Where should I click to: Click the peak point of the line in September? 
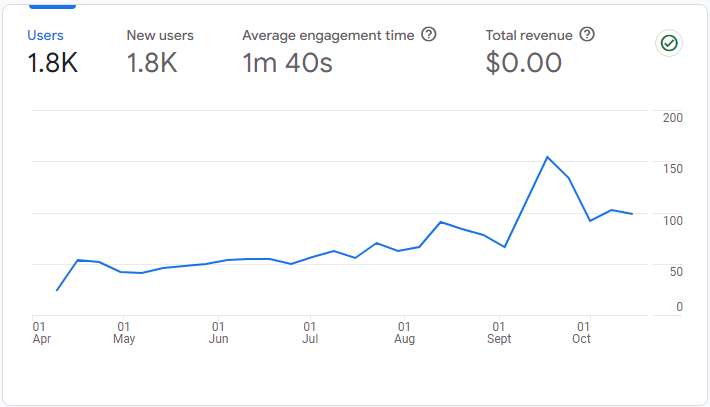point(547,157)
